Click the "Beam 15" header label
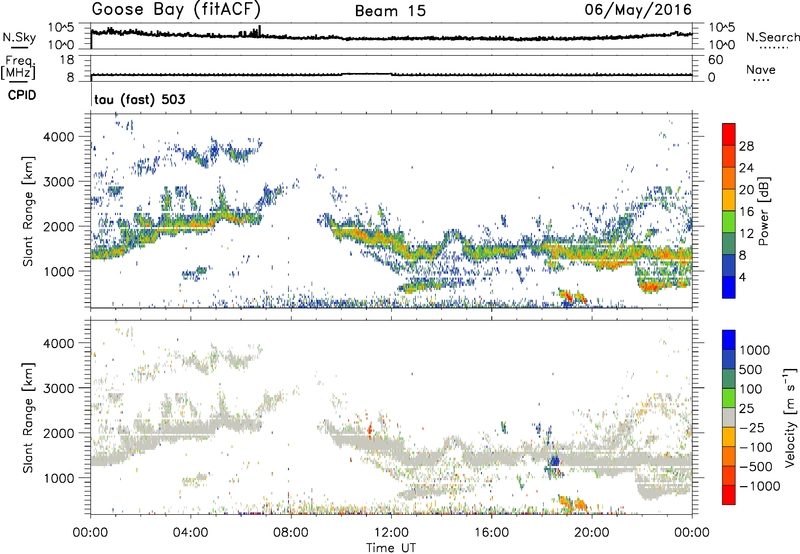Viewport: 800px width, 554px height. point(390,11)
